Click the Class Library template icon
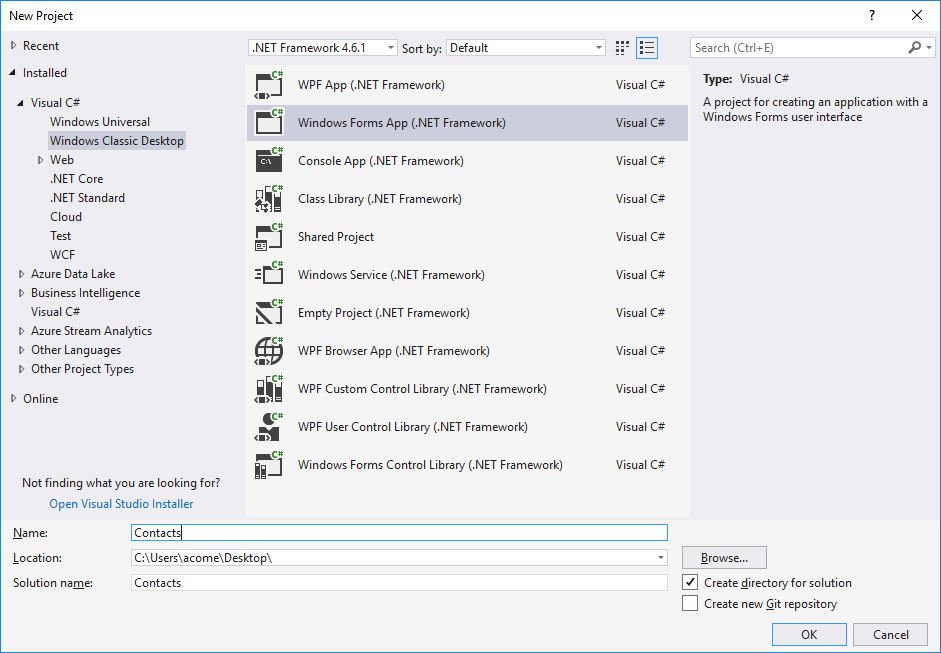Viewport: 941px width, 653px height. click(x=269, y=199)
